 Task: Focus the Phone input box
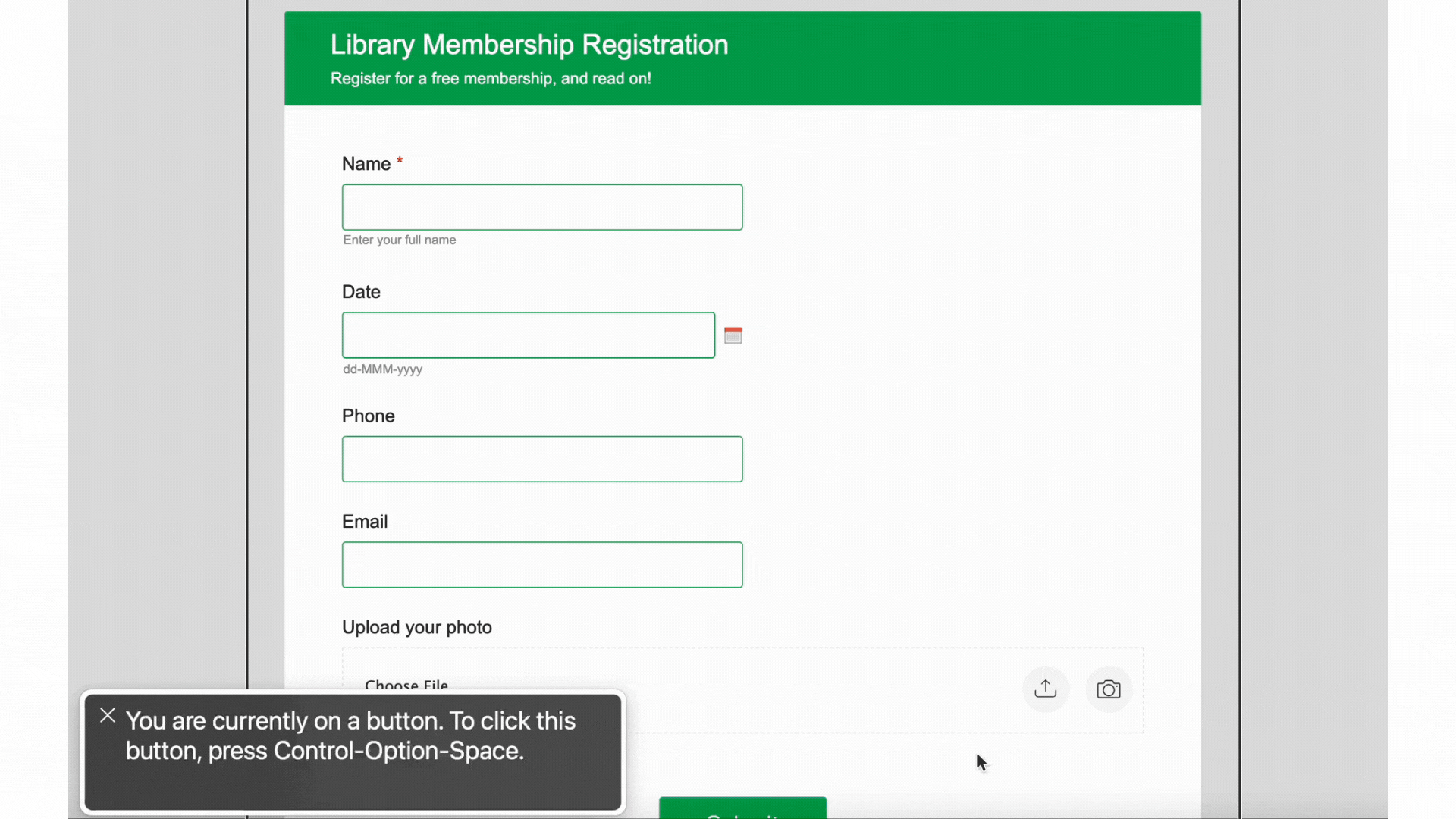click(x=541, y=459)
